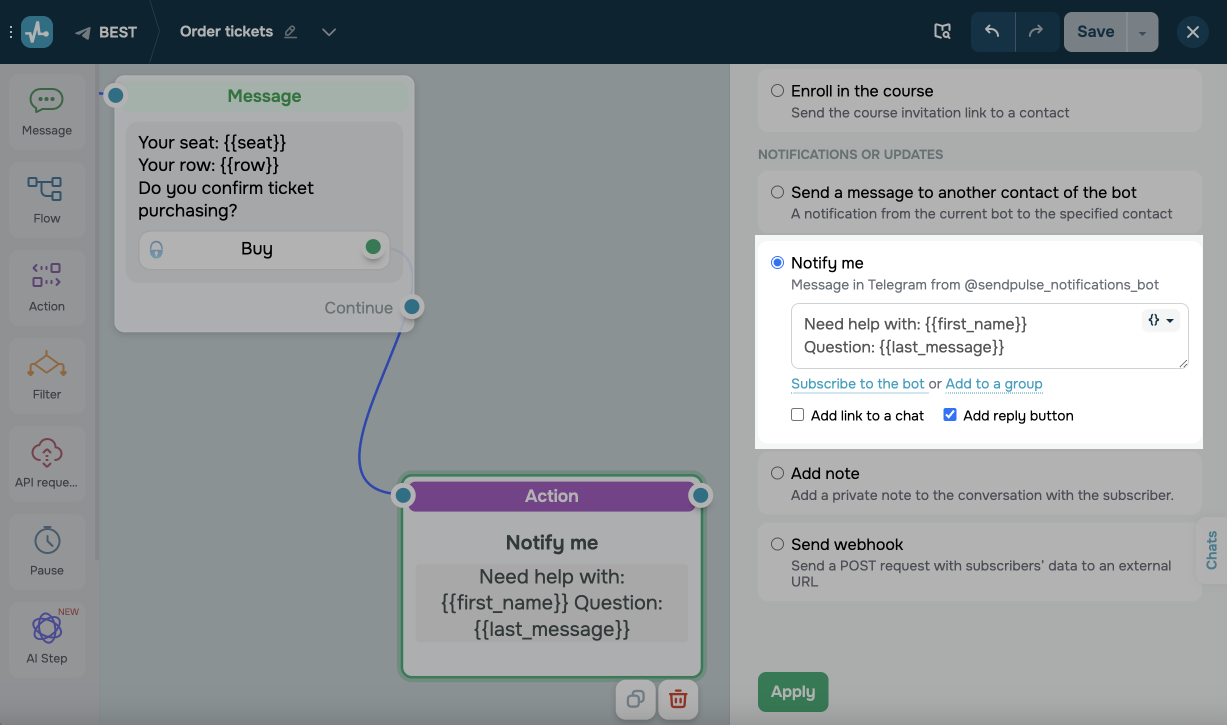The width and height of the screenshot is (1227, 725).
Task: Expand the Order tickets flow chevron
Action: [329, 32]
